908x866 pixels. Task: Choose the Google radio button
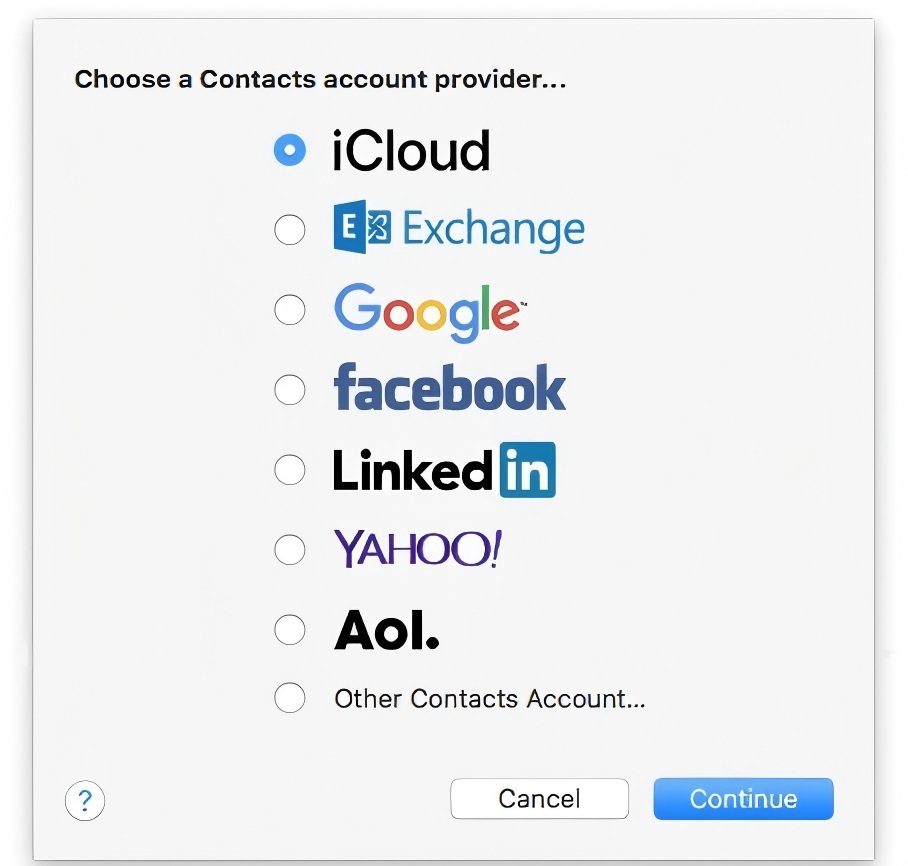pos(290,310)
